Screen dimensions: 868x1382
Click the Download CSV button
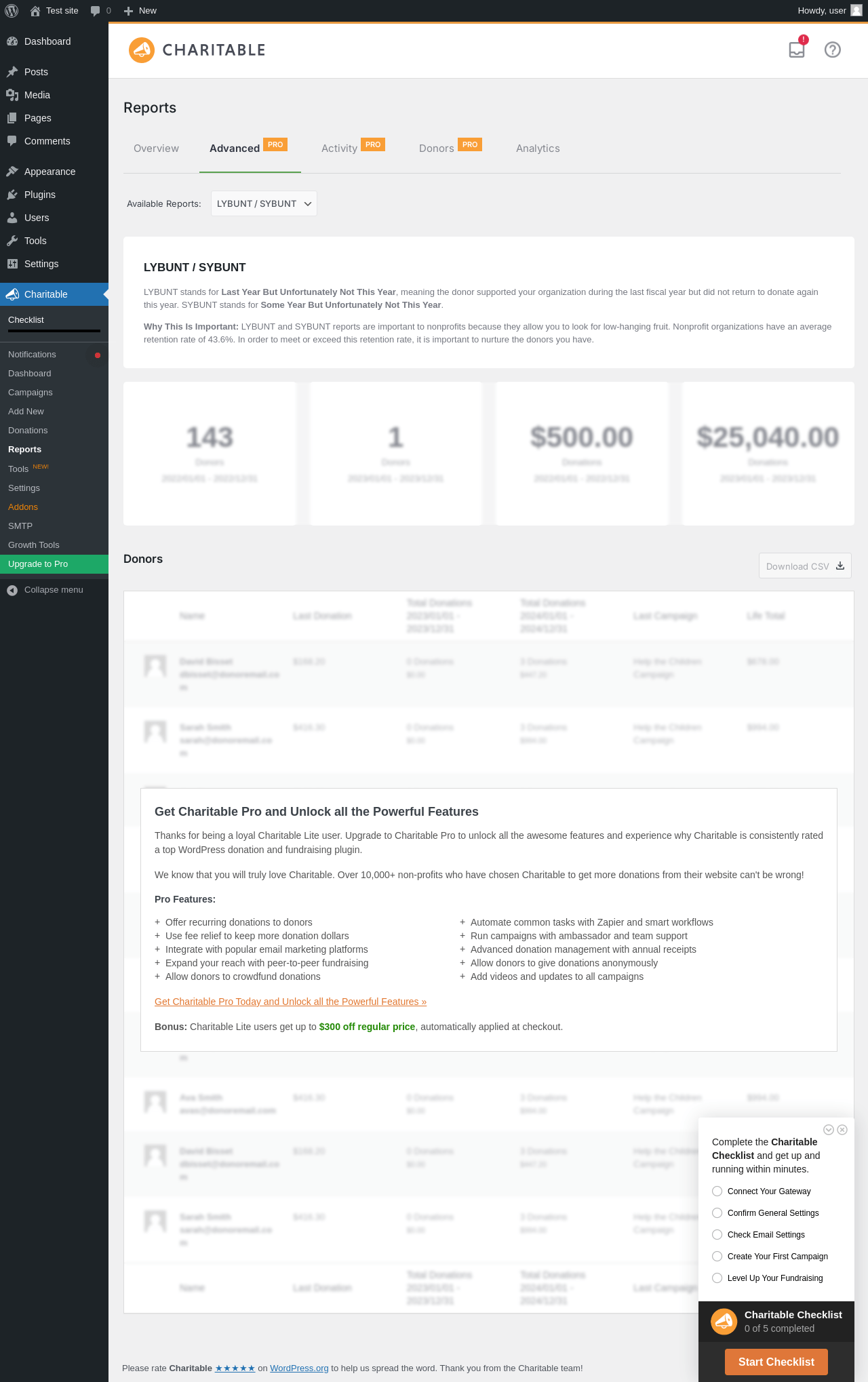[805, 566]
